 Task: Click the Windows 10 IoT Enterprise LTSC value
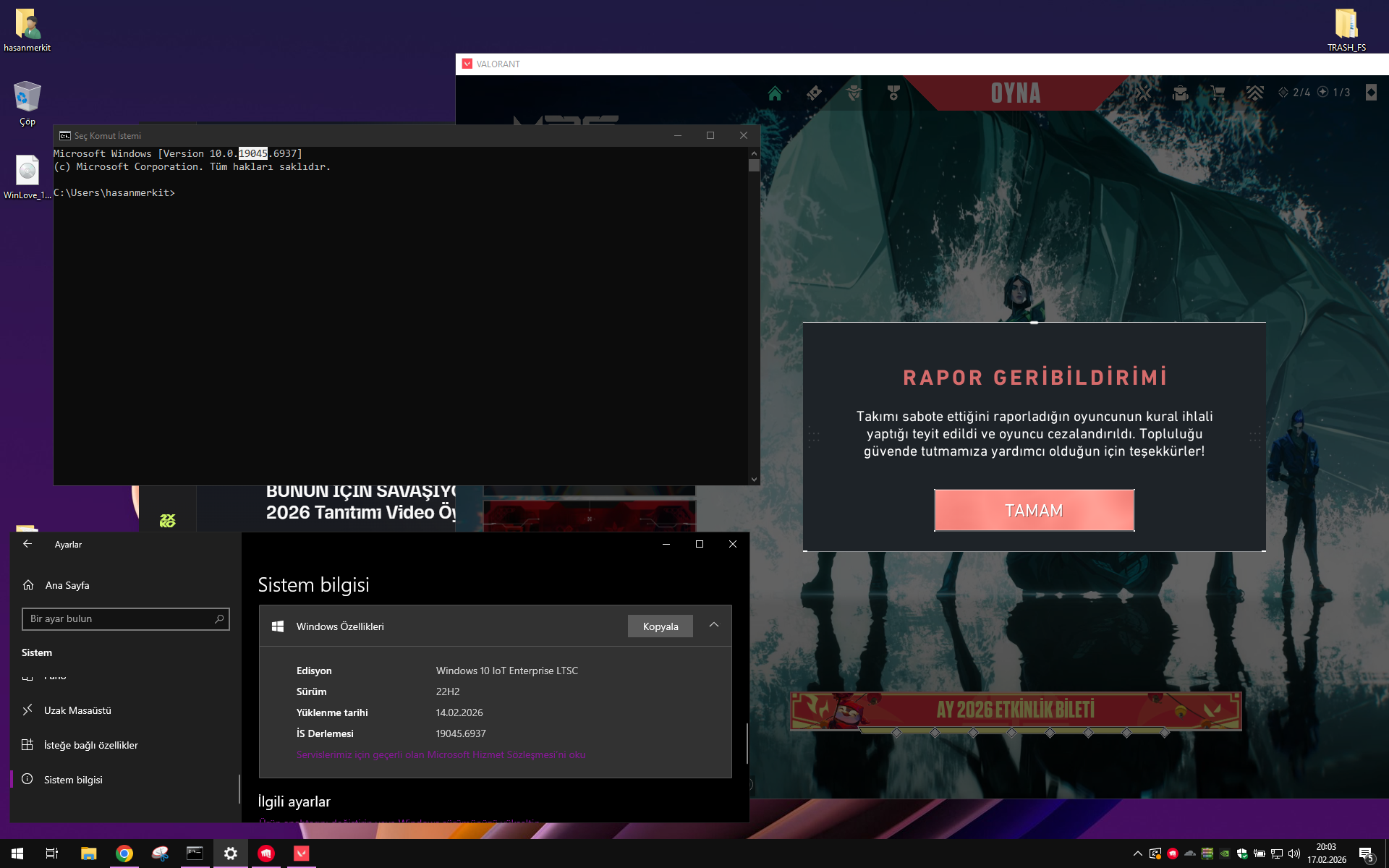[x=507, y=671]
